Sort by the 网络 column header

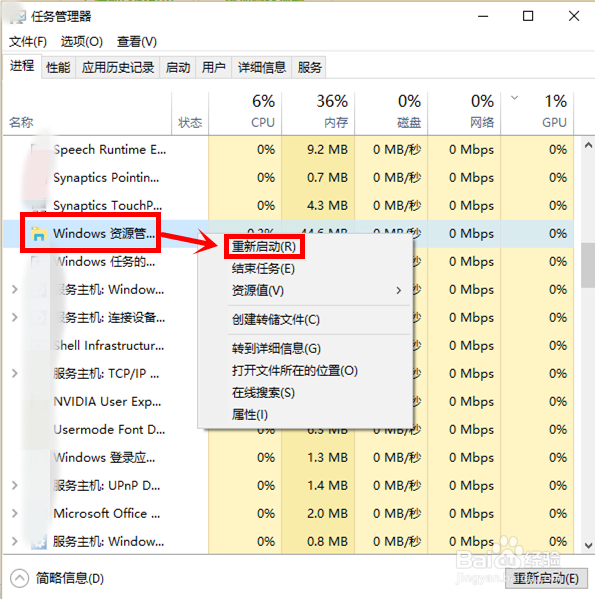tap(464, 113)
